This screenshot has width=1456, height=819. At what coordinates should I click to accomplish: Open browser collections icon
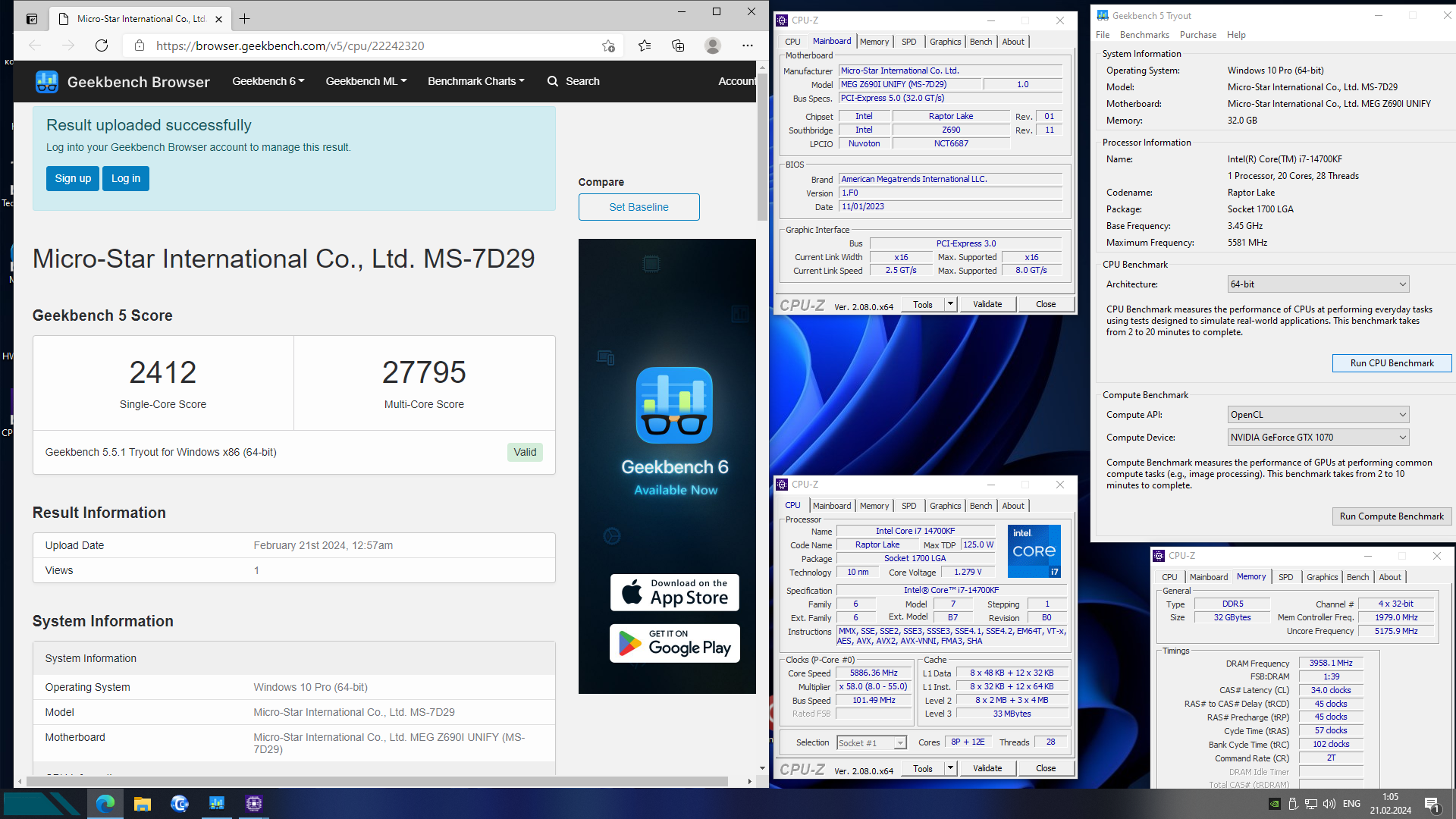click(x=678, y=45)
